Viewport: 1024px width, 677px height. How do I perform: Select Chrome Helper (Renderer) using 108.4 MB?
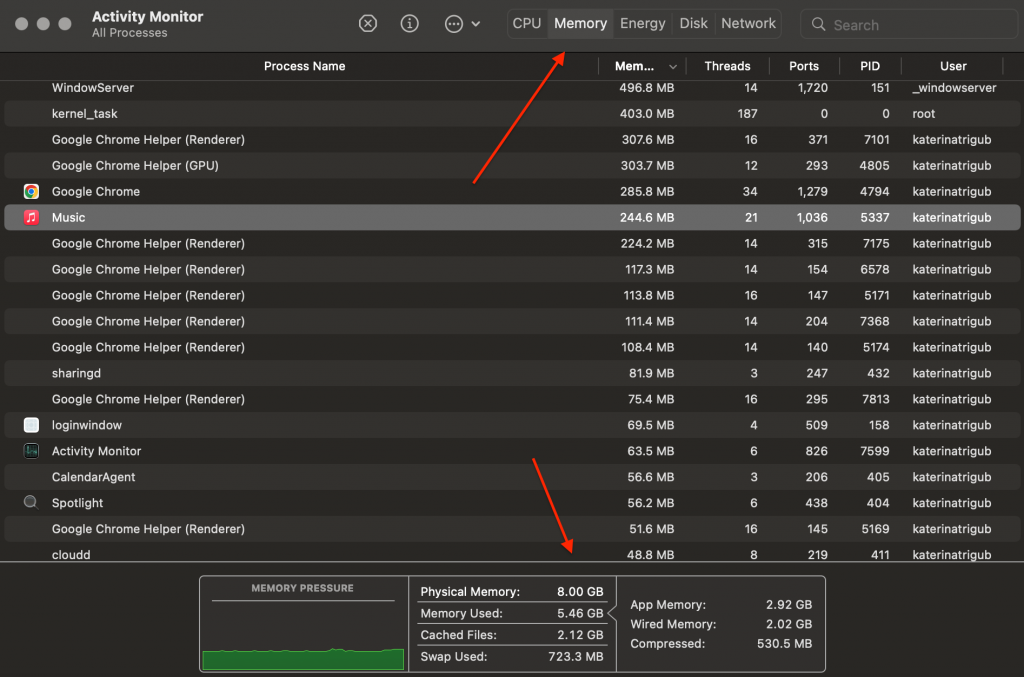[512, 347]
